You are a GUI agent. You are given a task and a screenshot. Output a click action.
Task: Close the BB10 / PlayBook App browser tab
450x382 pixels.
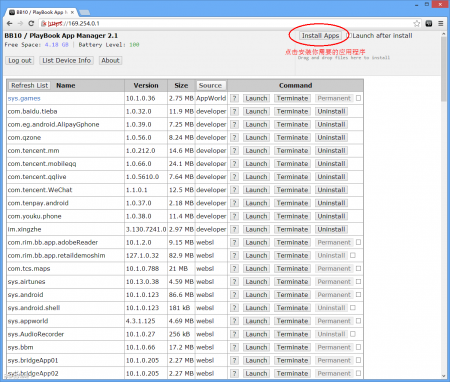click(x=72, y=12)
